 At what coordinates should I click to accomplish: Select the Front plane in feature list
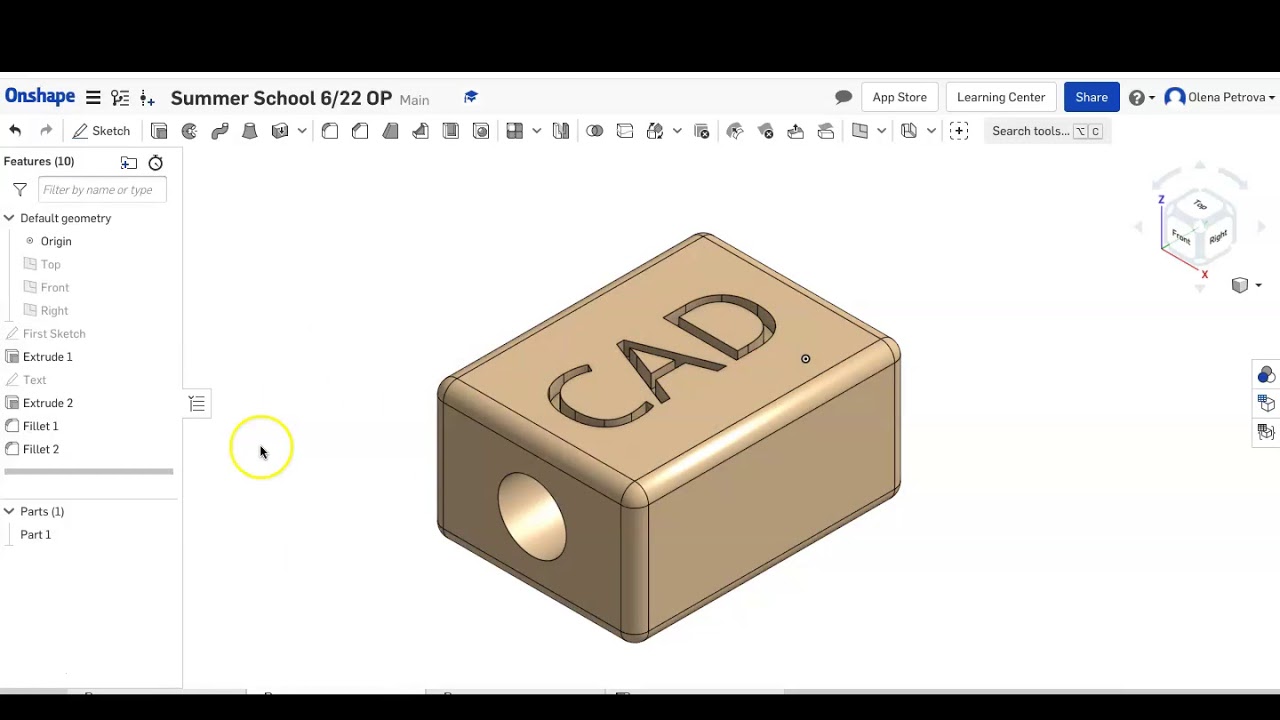(x=55, y=287)
